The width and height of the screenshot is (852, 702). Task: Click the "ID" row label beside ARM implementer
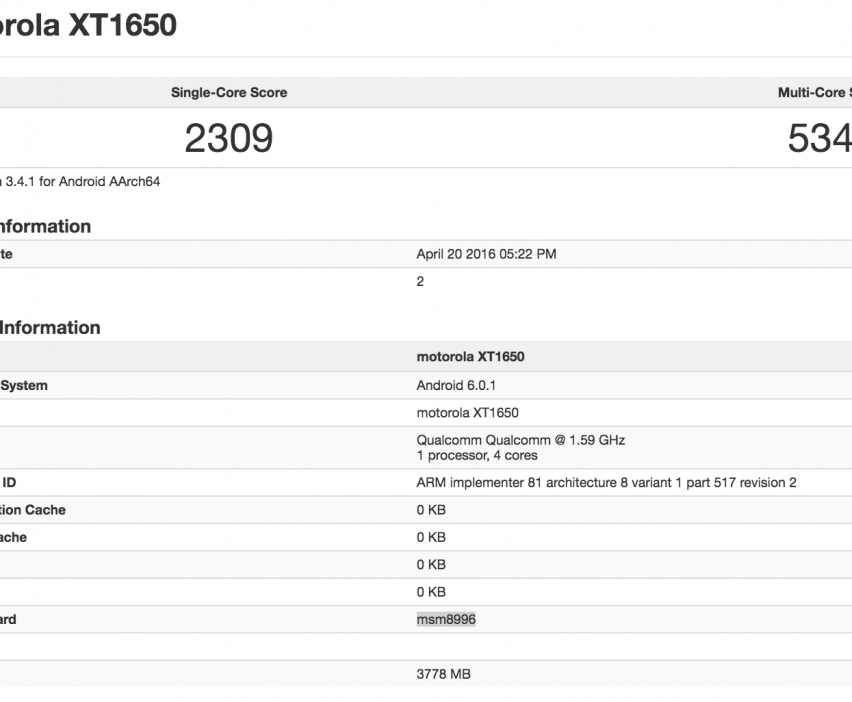[x=9, y=482]
